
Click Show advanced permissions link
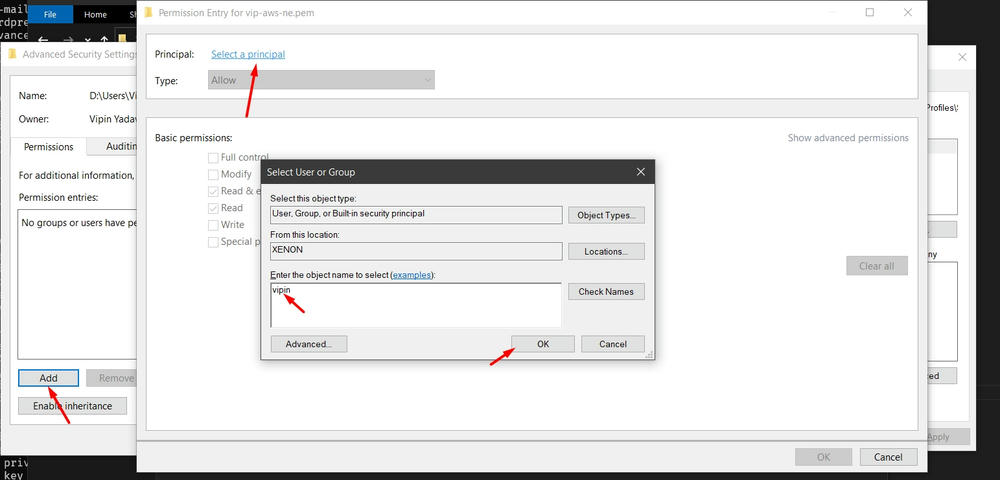[848, 138]
